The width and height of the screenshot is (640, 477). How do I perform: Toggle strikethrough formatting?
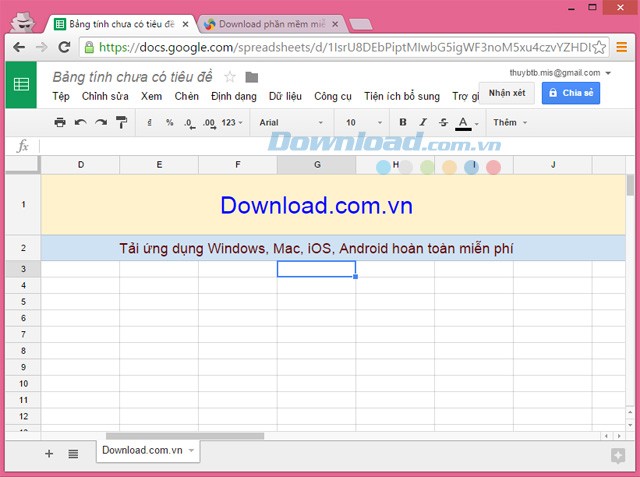(443, 122)
